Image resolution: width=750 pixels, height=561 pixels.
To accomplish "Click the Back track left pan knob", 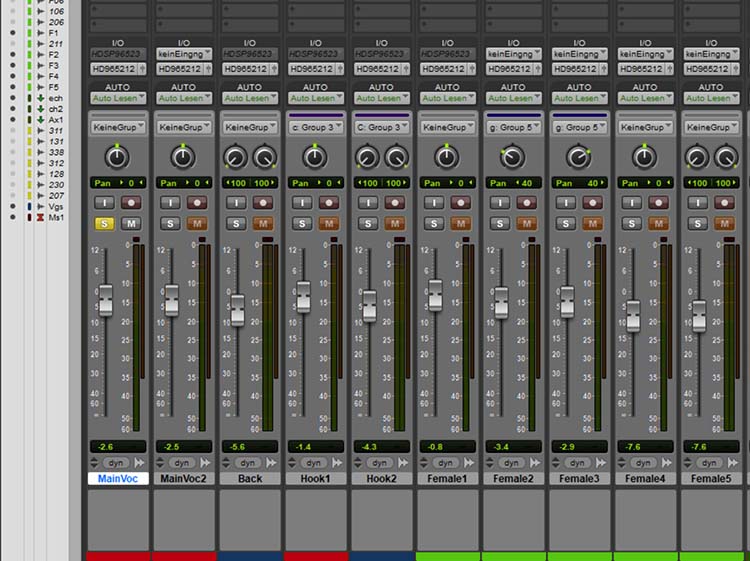I will point(235,157).
